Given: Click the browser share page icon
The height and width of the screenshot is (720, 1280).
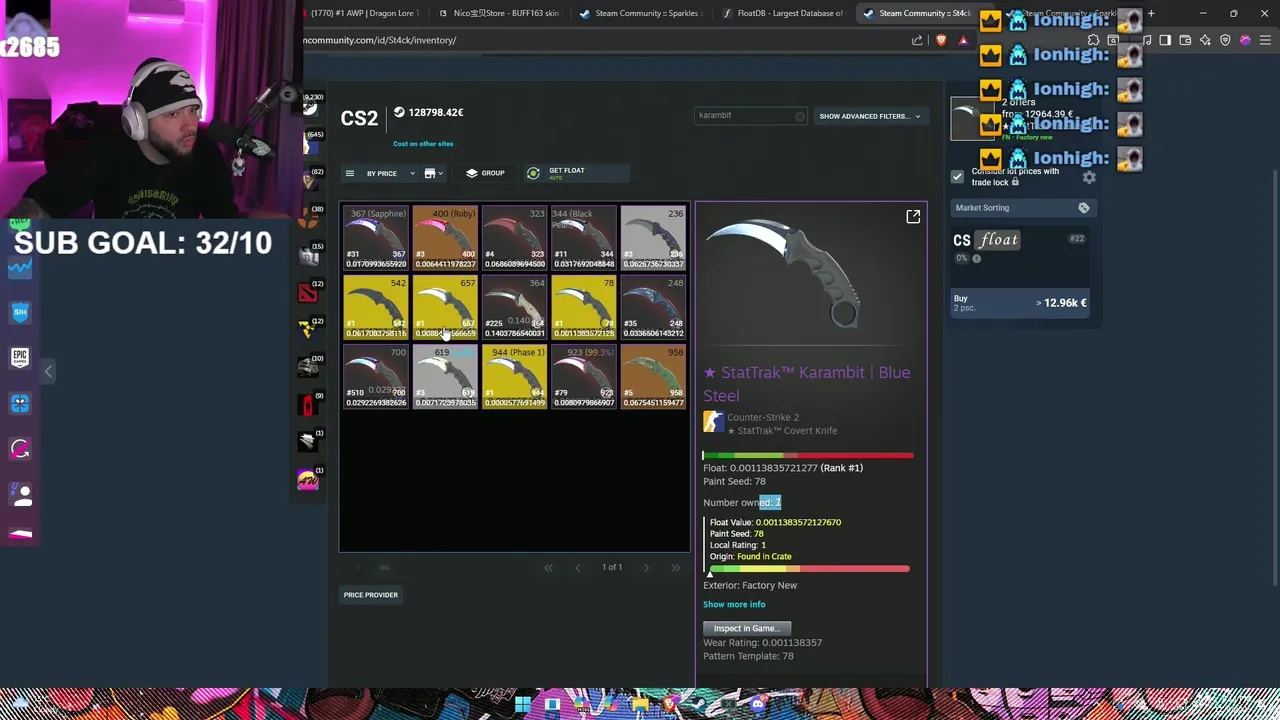Looking at the screenshot, I should pos(917,40).
